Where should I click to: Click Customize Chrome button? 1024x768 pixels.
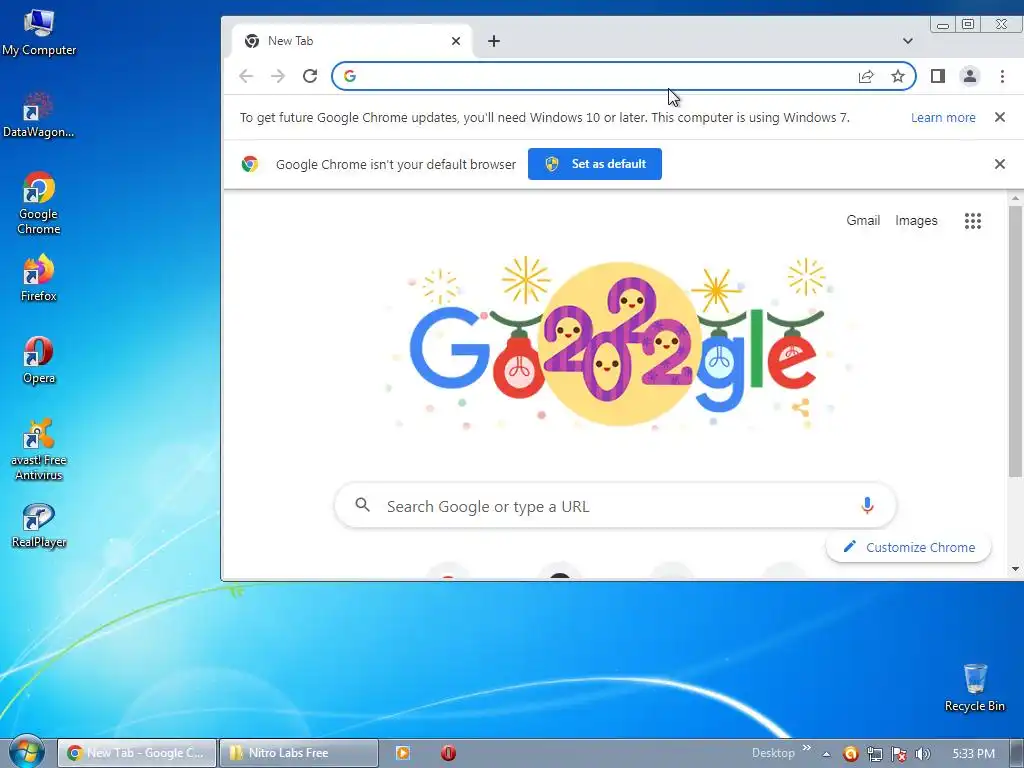coord(908,547)
